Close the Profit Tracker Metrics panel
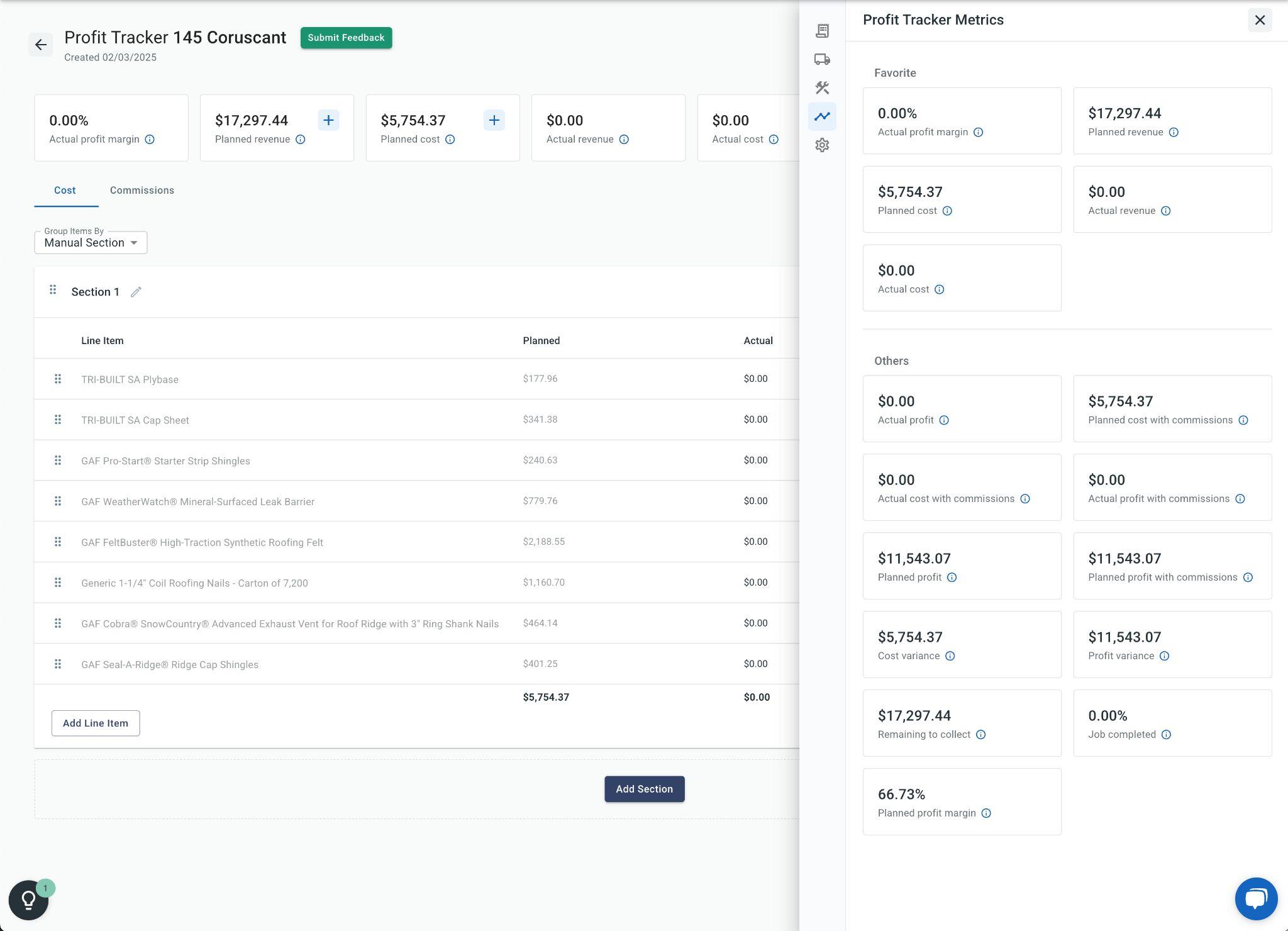 pyautogui.click(x=1259, y=20)
